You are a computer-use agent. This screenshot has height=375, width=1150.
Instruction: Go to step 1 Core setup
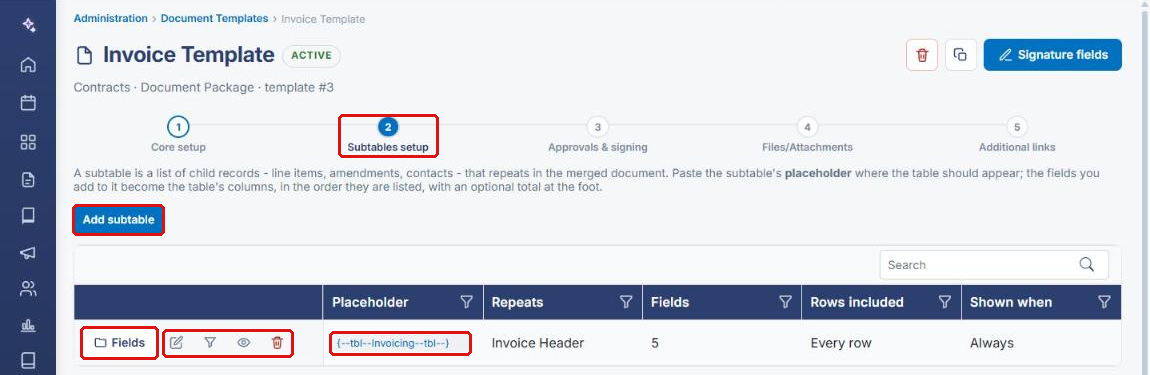click(x=178, y=135)
